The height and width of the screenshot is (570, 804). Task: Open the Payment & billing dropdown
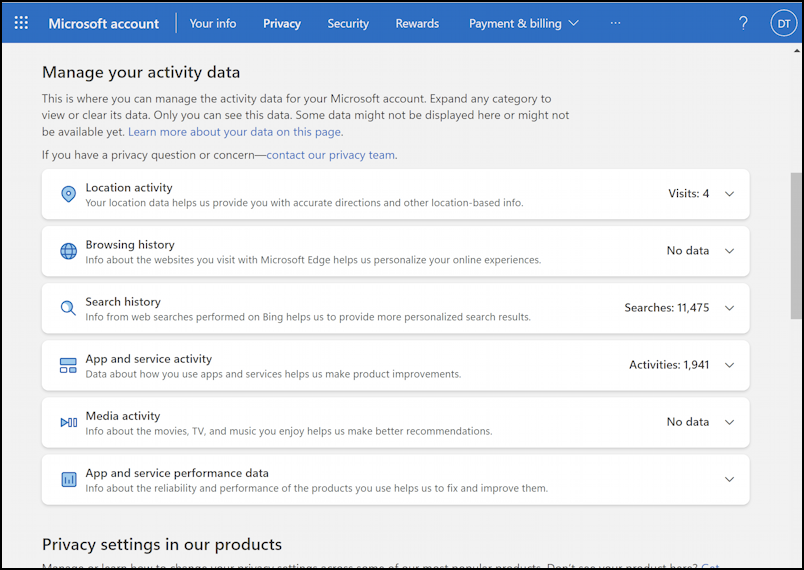tap(524, 24)
